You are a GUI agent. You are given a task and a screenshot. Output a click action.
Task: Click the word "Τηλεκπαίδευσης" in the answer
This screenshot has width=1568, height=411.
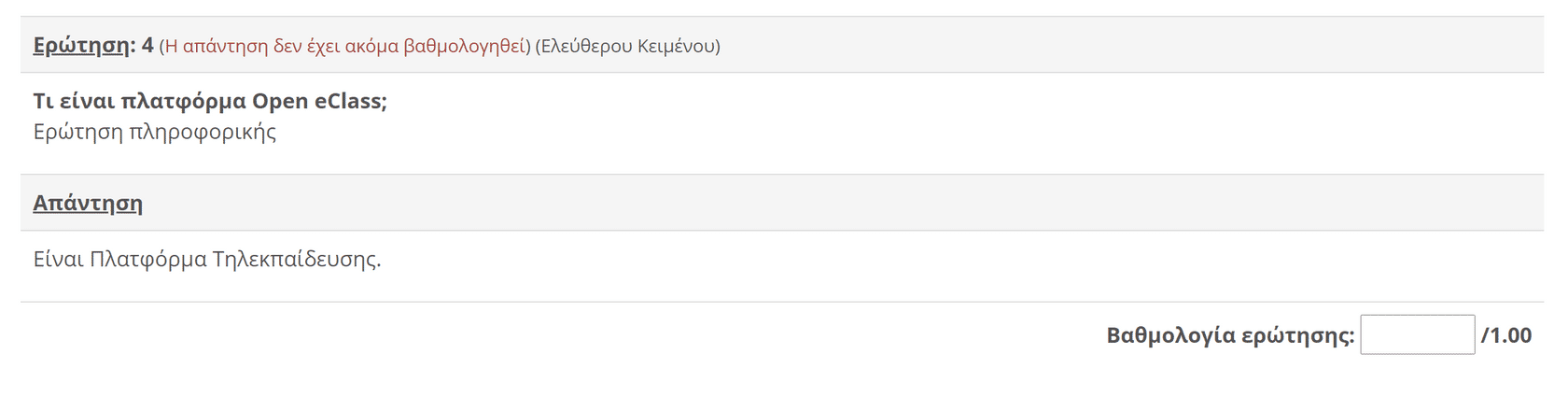[296, 259]
